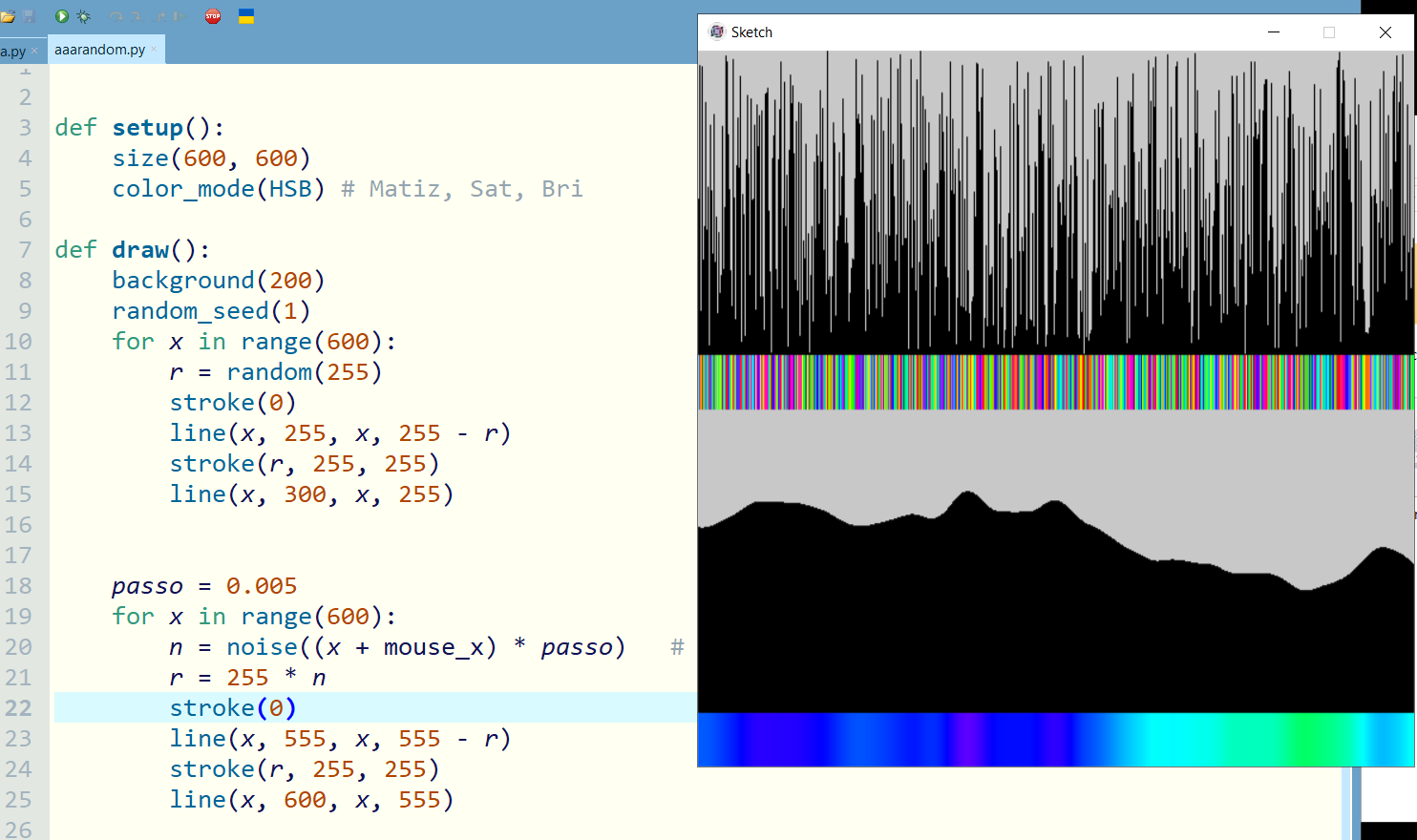The width and height of the screenshot is (1417, 840).
Task: Click the blue-green noise gradient strip
Action: click(1055, 739)
